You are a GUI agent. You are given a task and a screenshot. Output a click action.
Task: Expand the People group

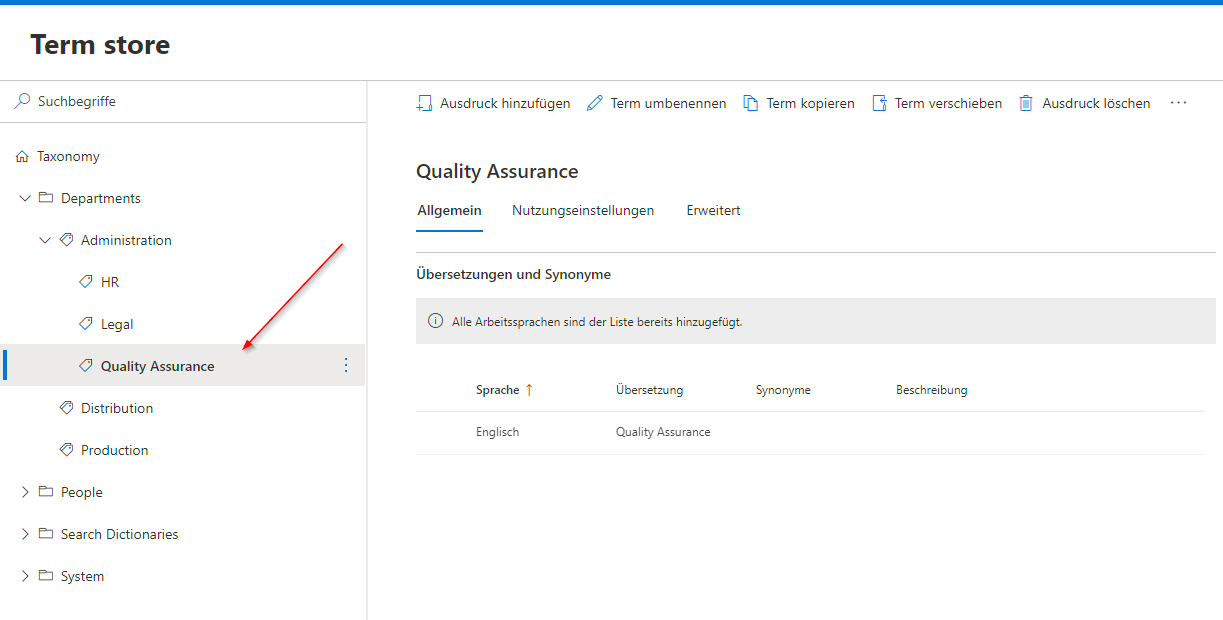click(x=25, y=493)
